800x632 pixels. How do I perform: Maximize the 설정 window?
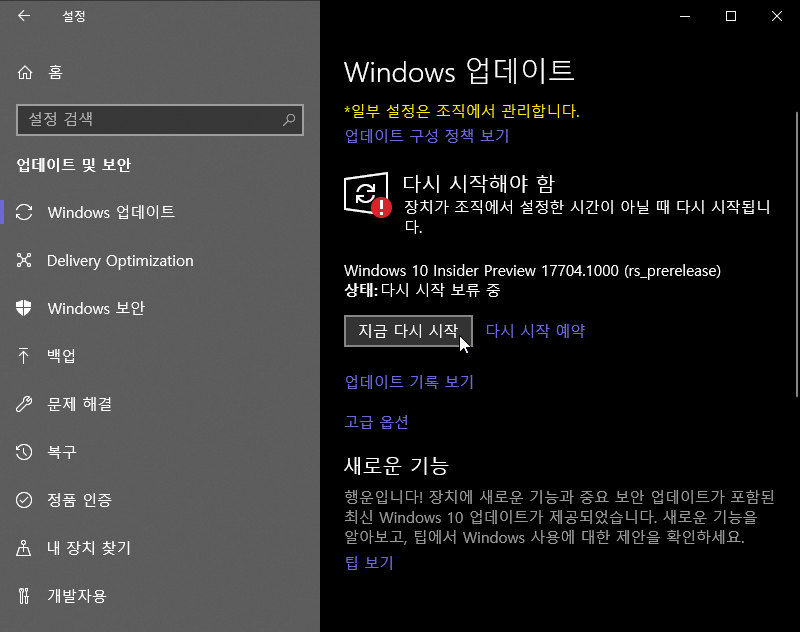[x=731, y=16]
